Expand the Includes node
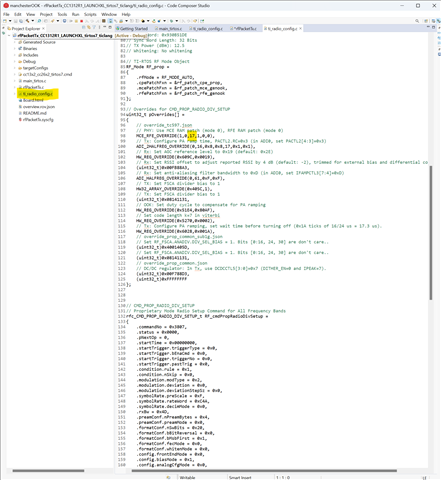 click(x=15, y=55)
